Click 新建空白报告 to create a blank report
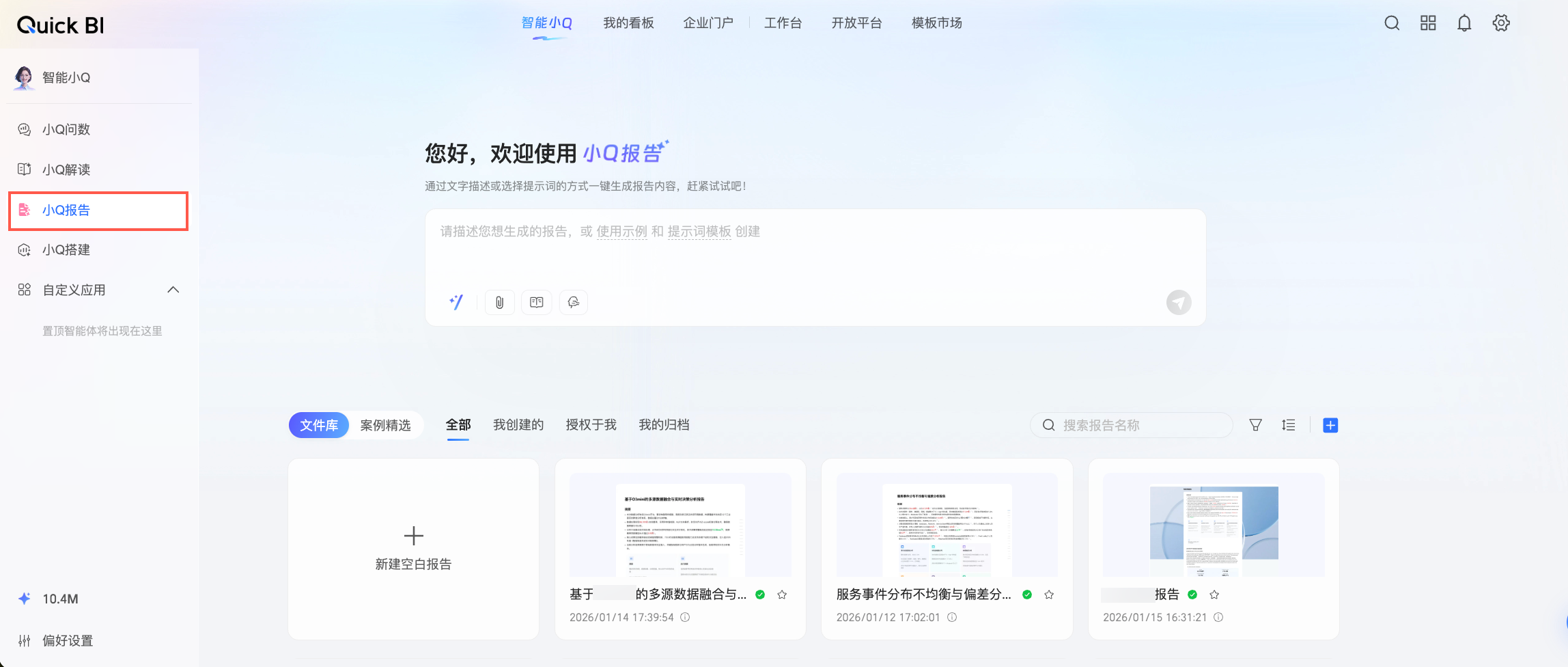Screen dimensions: 1568x667 coord(414,549)
